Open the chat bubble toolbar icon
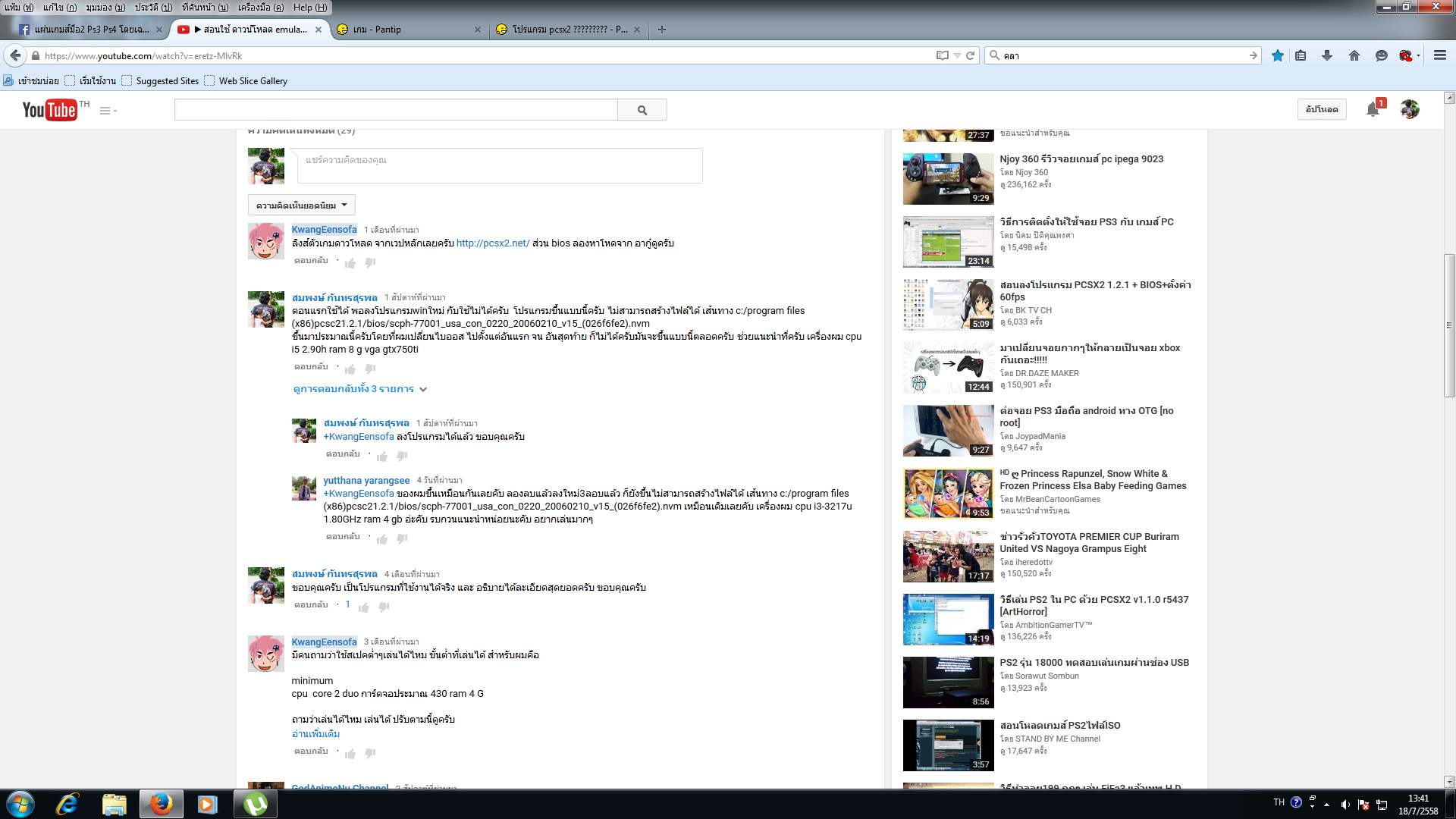This screenshot has height=819, width=1456. (x=1382, y=55)
